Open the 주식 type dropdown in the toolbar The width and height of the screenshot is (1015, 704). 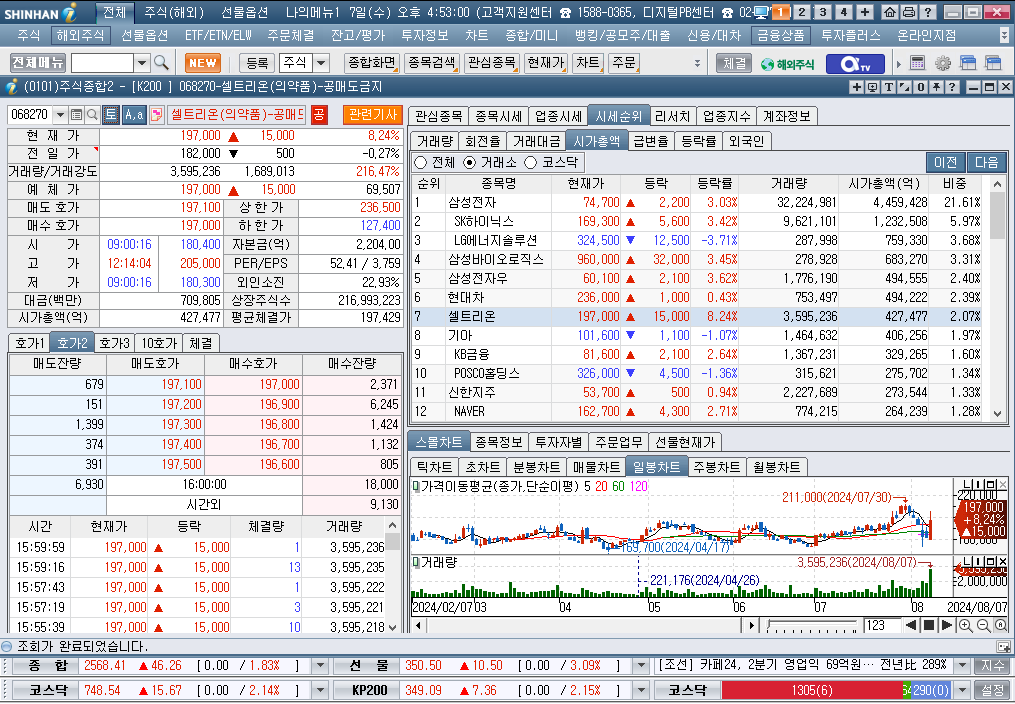(321, 63)
